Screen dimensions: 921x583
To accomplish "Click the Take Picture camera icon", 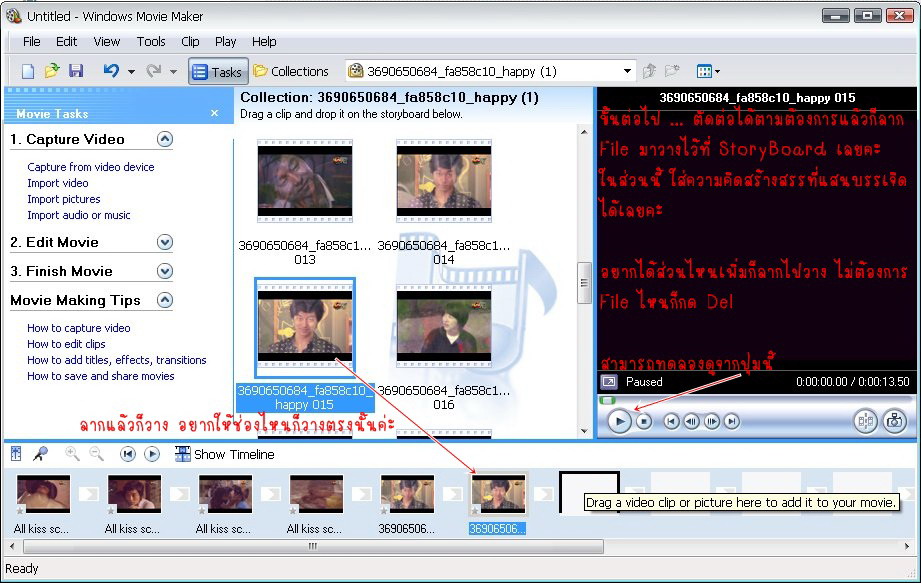I will tap(895, 421).
